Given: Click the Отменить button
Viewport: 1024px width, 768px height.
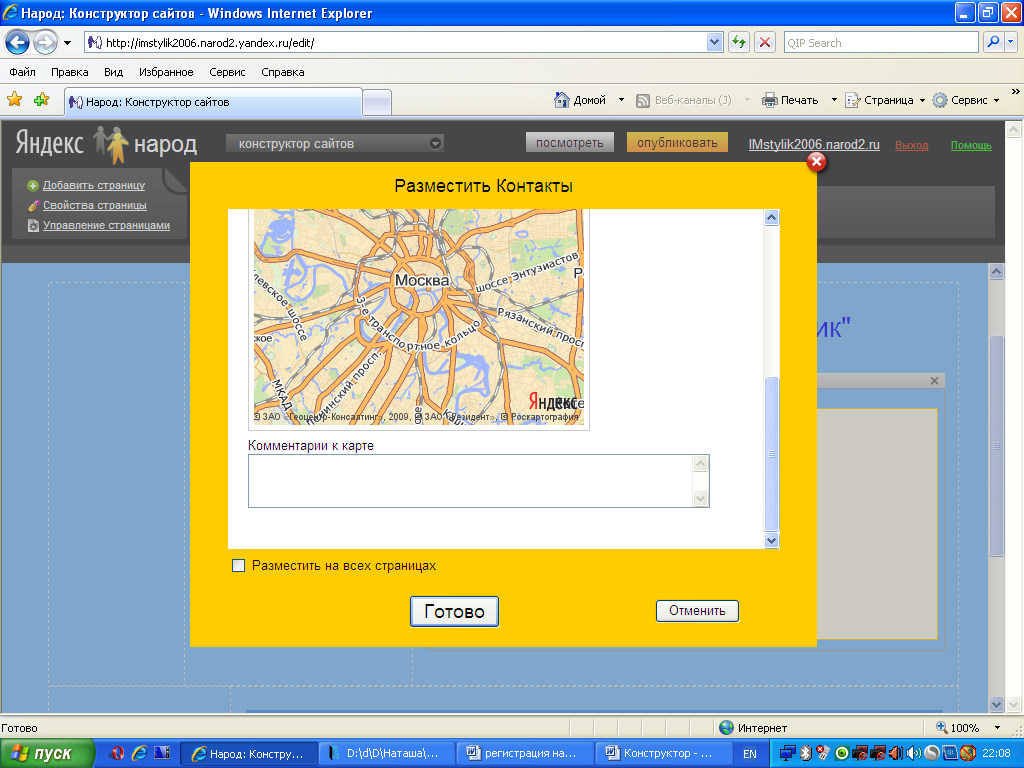Looking at the screenshot, I should coord(697,611).
